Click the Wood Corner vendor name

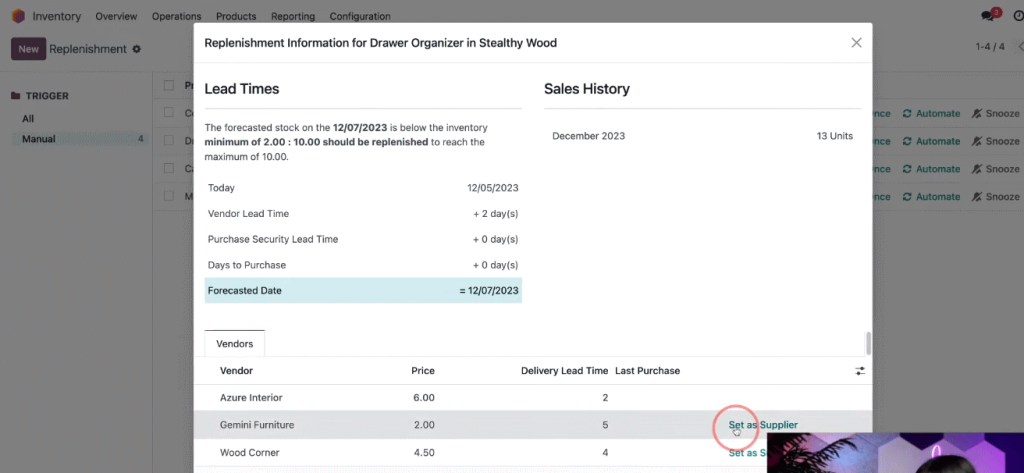(x=249, y=453)
